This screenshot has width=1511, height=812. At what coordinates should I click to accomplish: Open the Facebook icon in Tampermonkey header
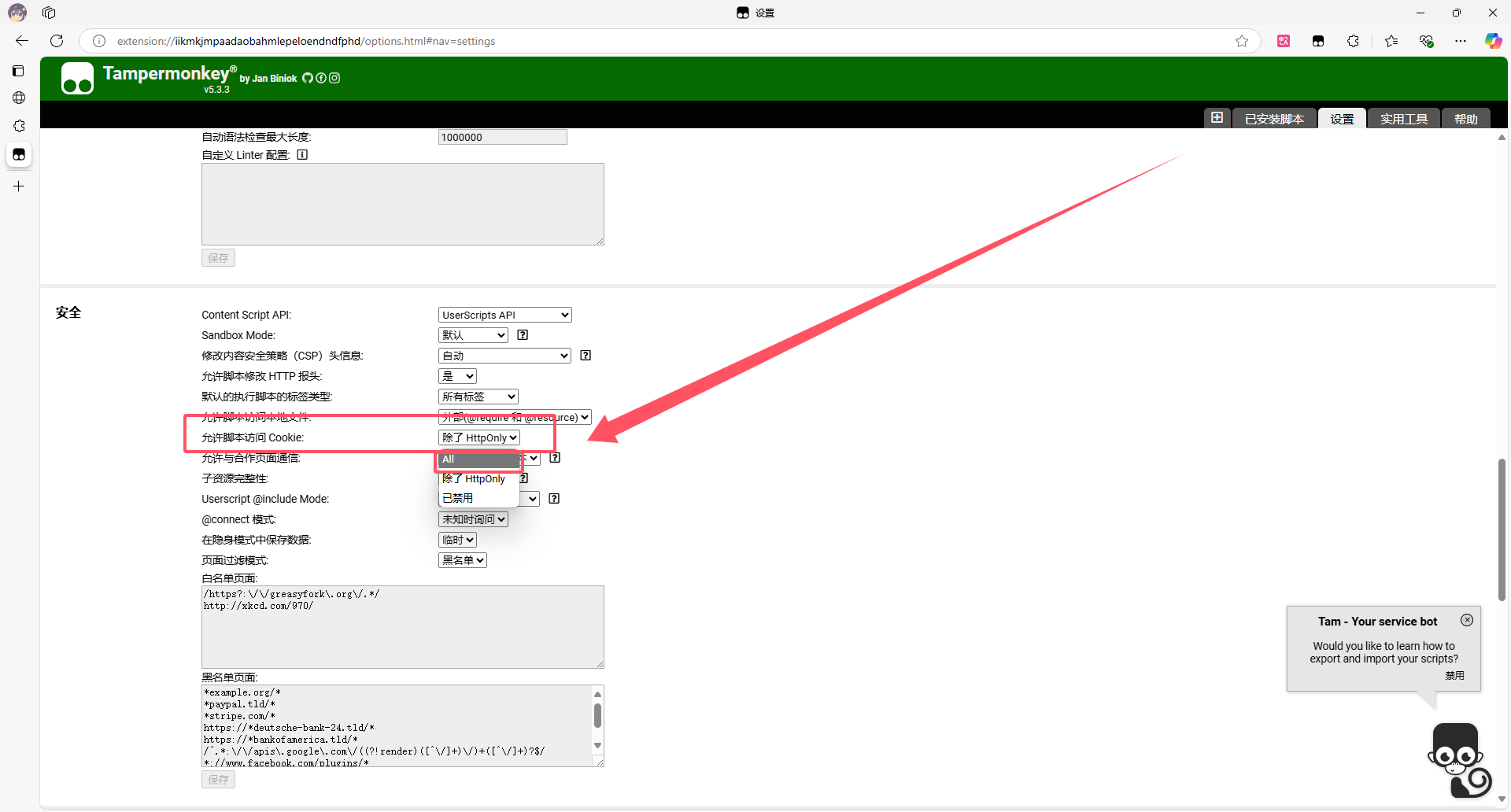point(321,78)
